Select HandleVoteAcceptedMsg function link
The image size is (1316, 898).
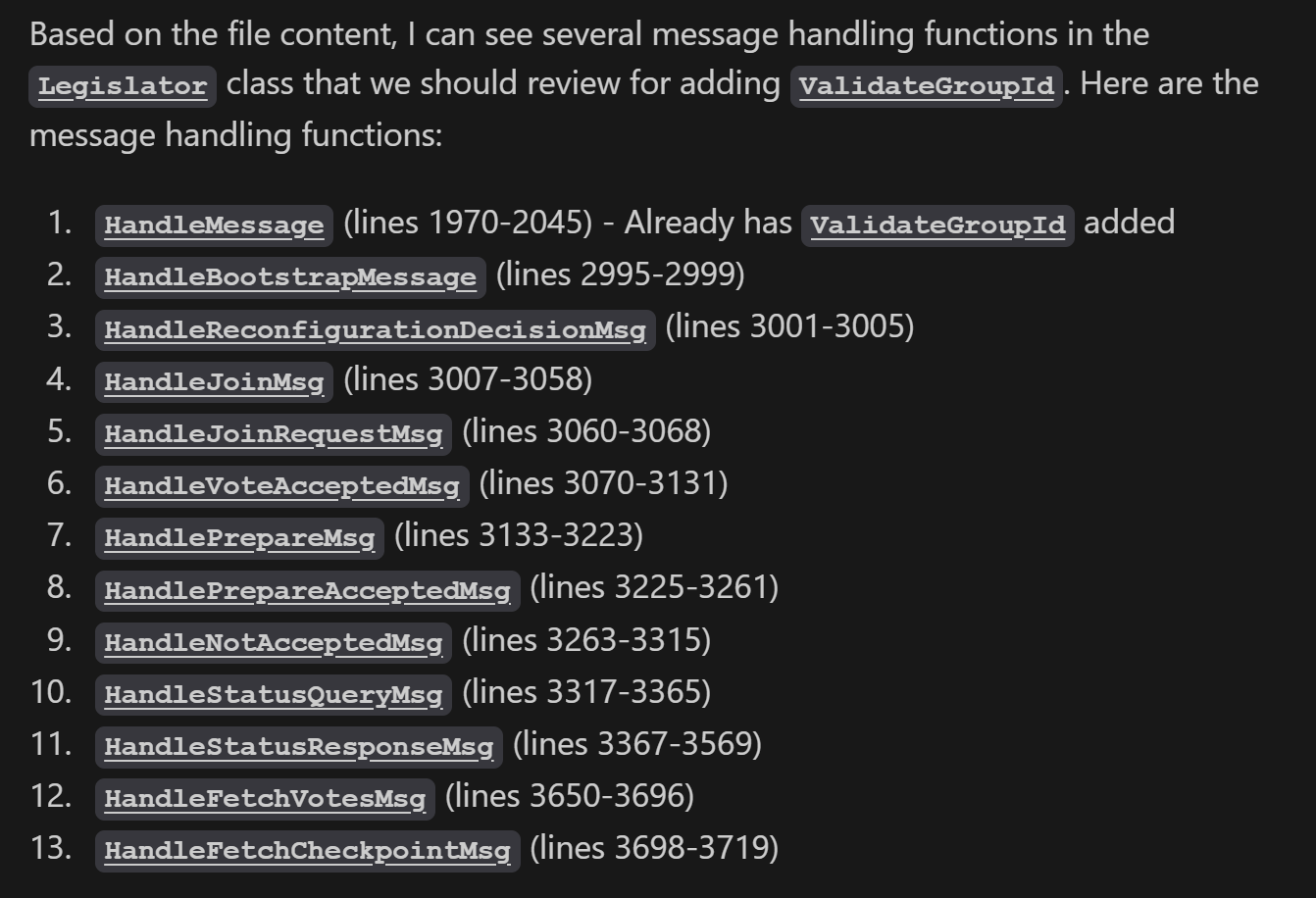pos(281,485)
